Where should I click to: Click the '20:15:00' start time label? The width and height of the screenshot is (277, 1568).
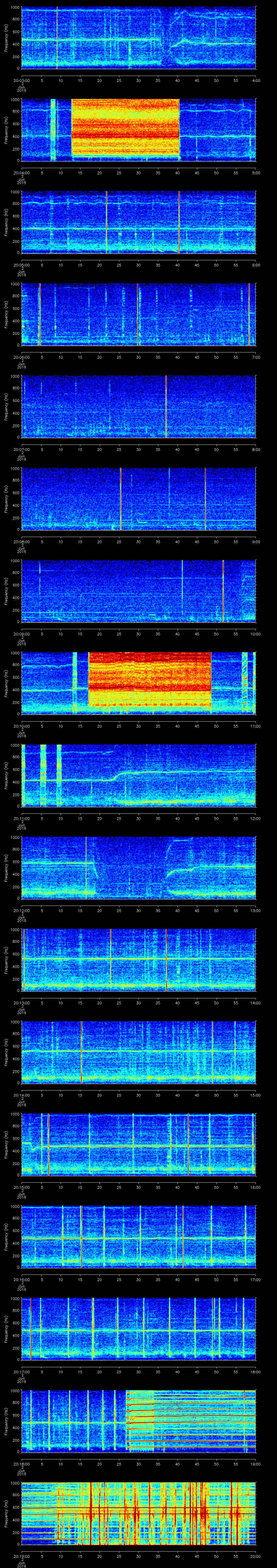[21, 1187]
